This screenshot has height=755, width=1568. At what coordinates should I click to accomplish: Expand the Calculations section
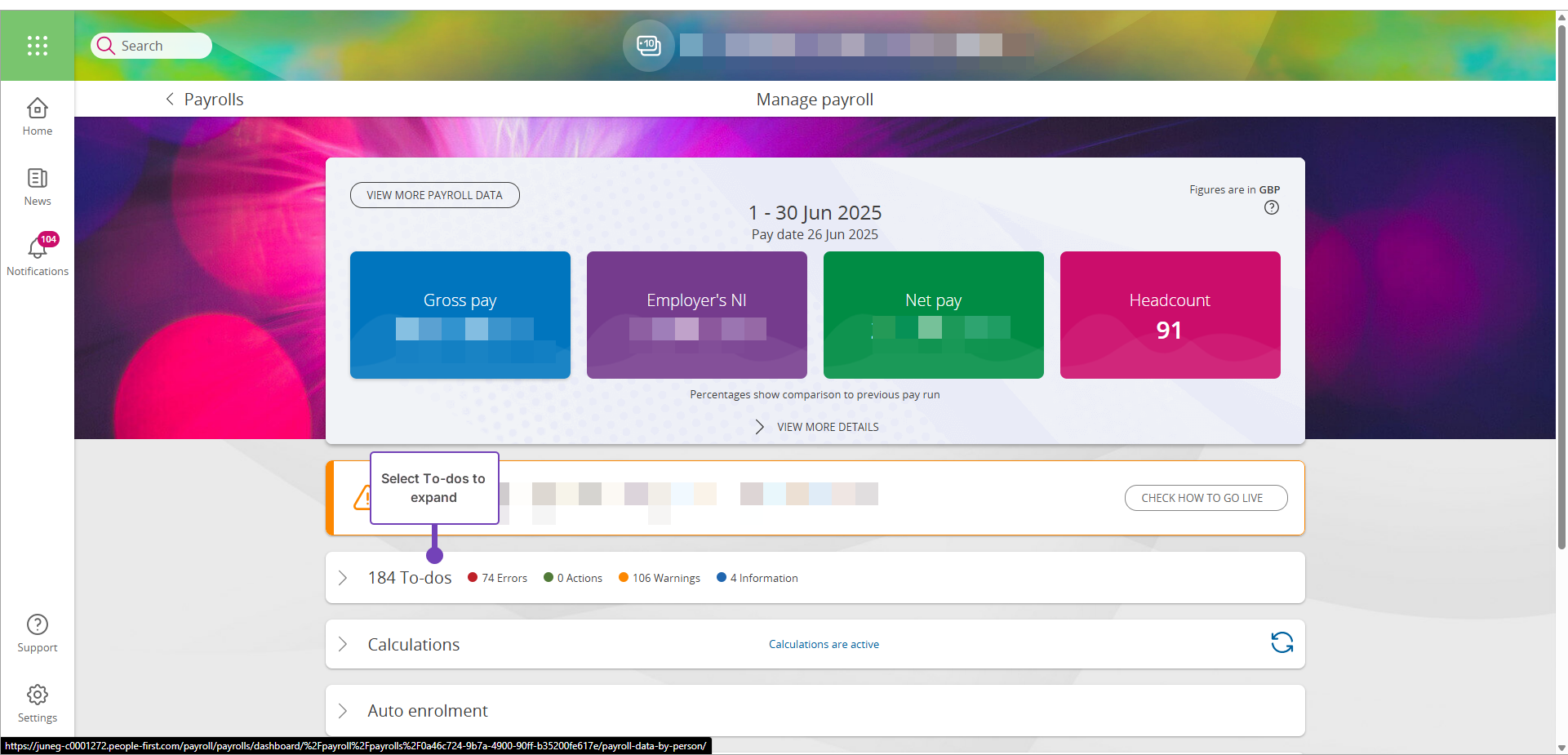[343, 644]
